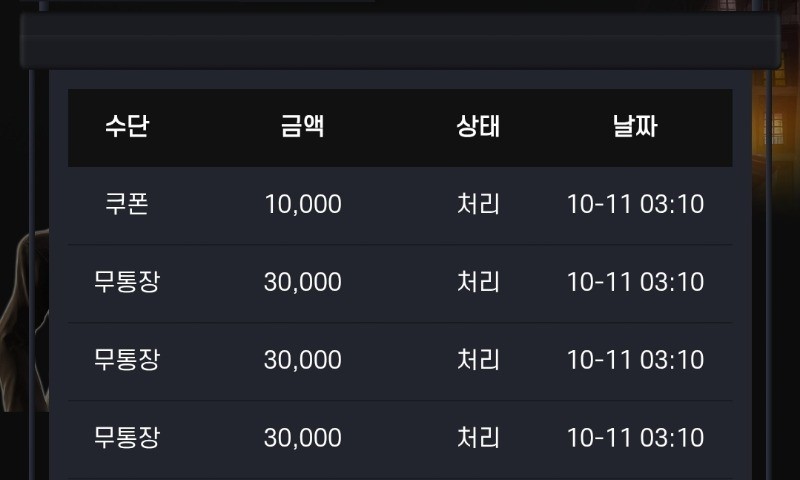Click the date in the last 무통장 row
Image resolution: width=800 pixels, height=480 pixels.
click(x=635, y=438)
